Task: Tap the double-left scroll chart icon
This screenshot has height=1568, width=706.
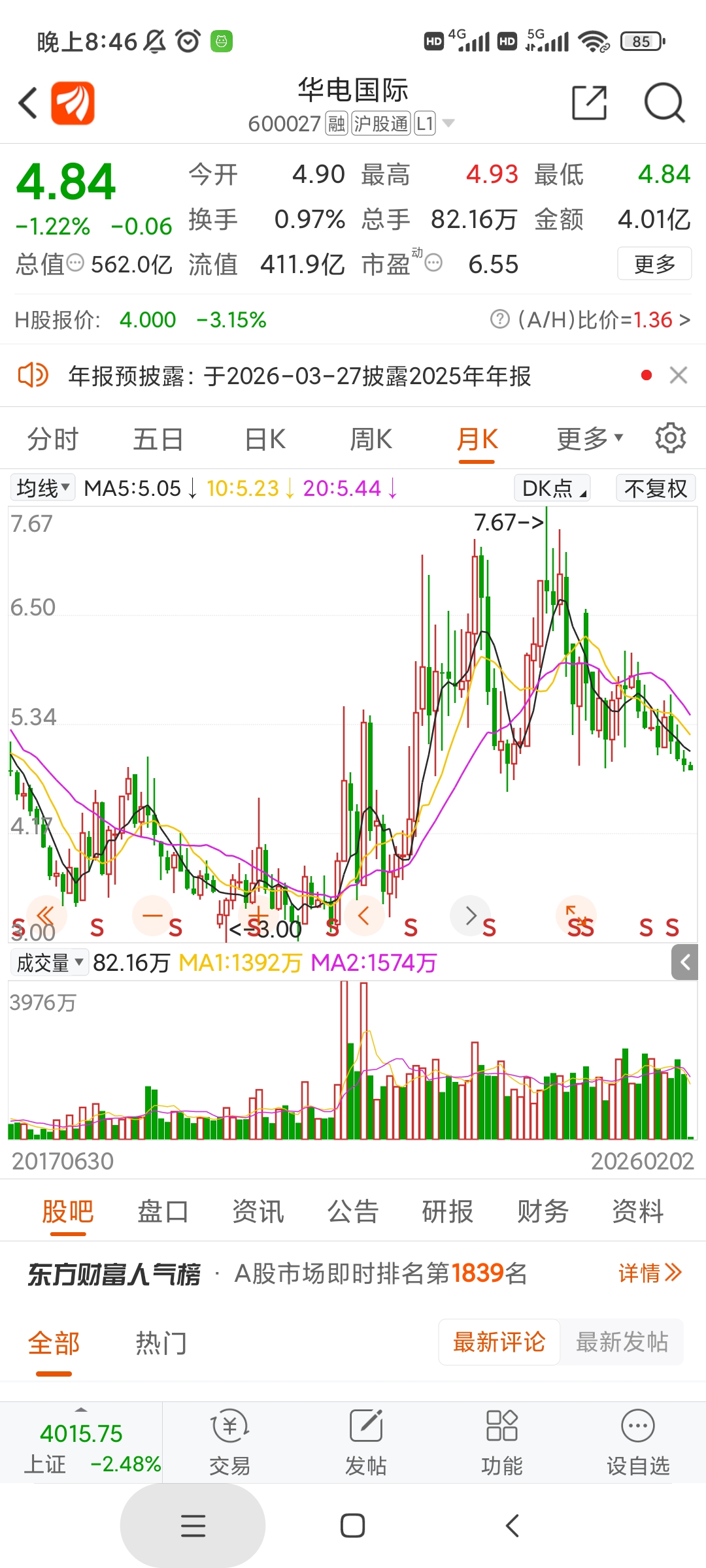Action: coord(46,915)
